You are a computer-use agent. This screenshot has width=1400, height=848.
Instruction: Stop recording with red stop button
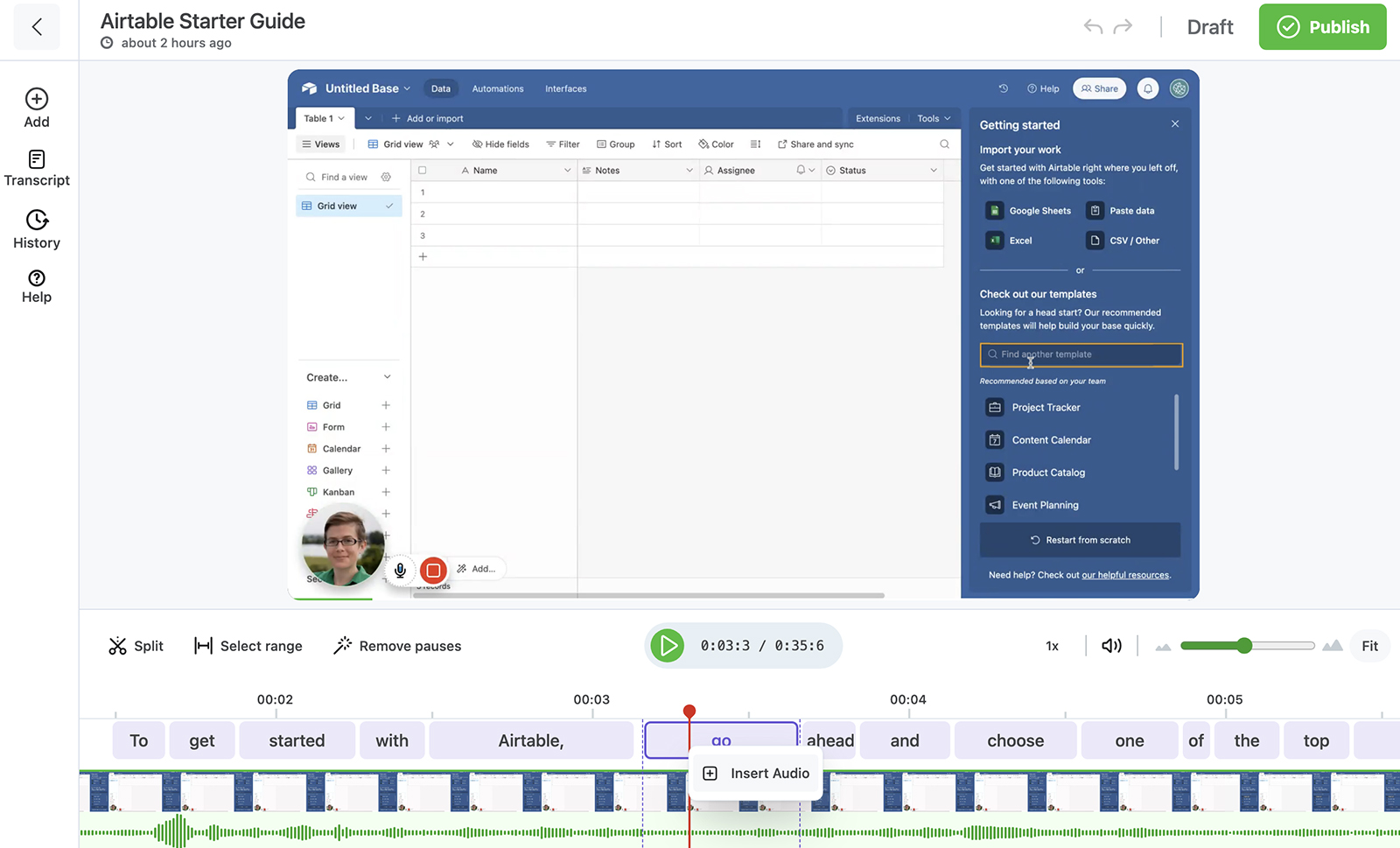coord(433,571)
